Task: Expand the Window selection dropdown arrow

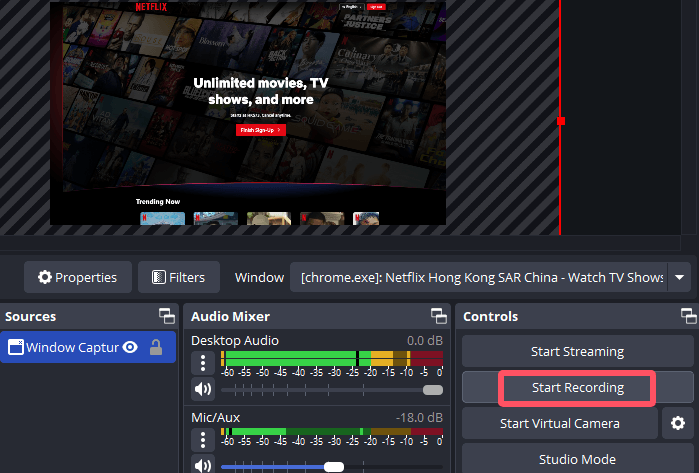Action: click(x=679, y=277)
